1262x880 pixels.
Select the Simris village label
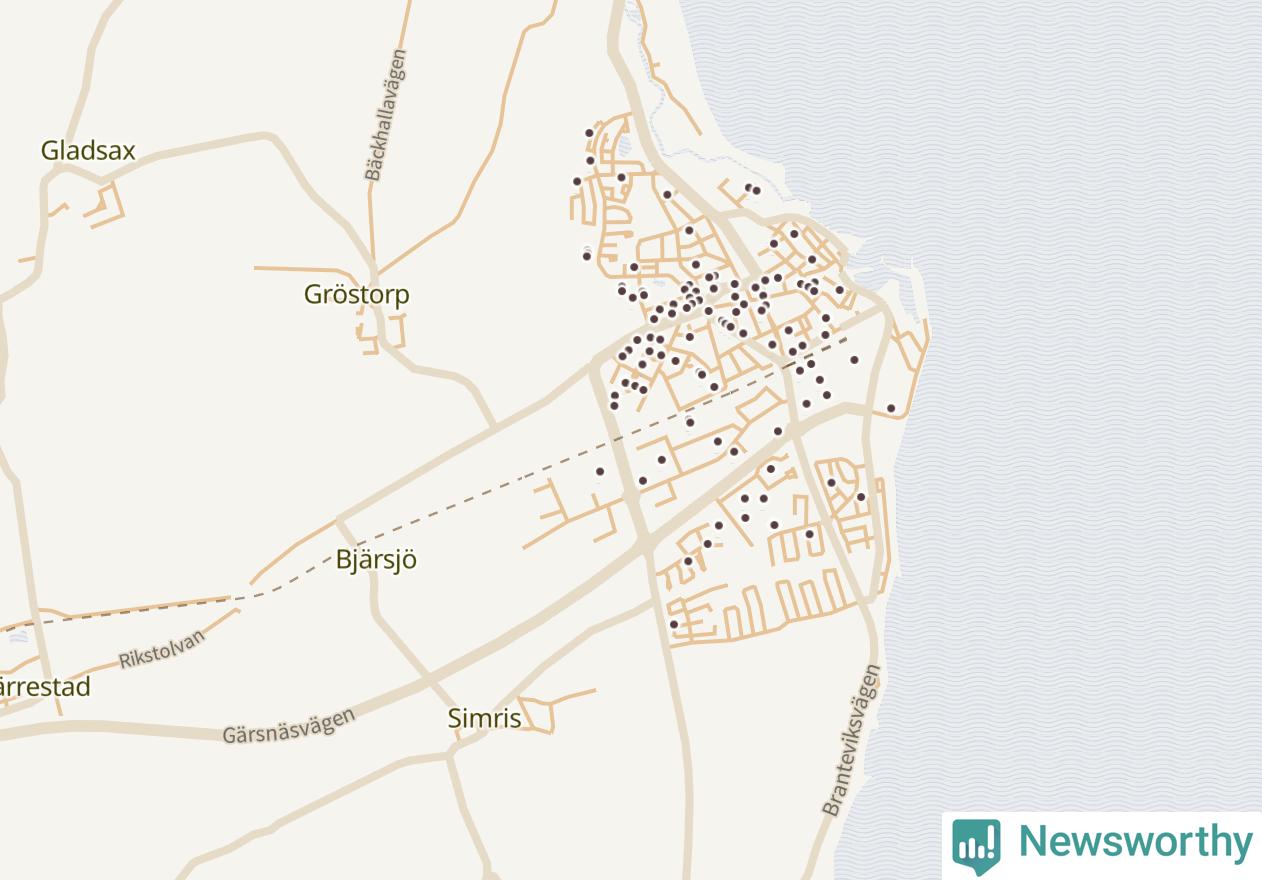pyautogui.click(x=484, y=718)
